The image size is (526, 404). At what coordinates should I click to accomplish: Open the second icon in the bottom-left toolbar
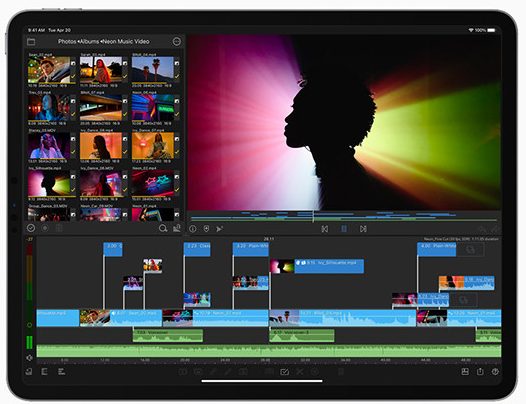[44, 371]
